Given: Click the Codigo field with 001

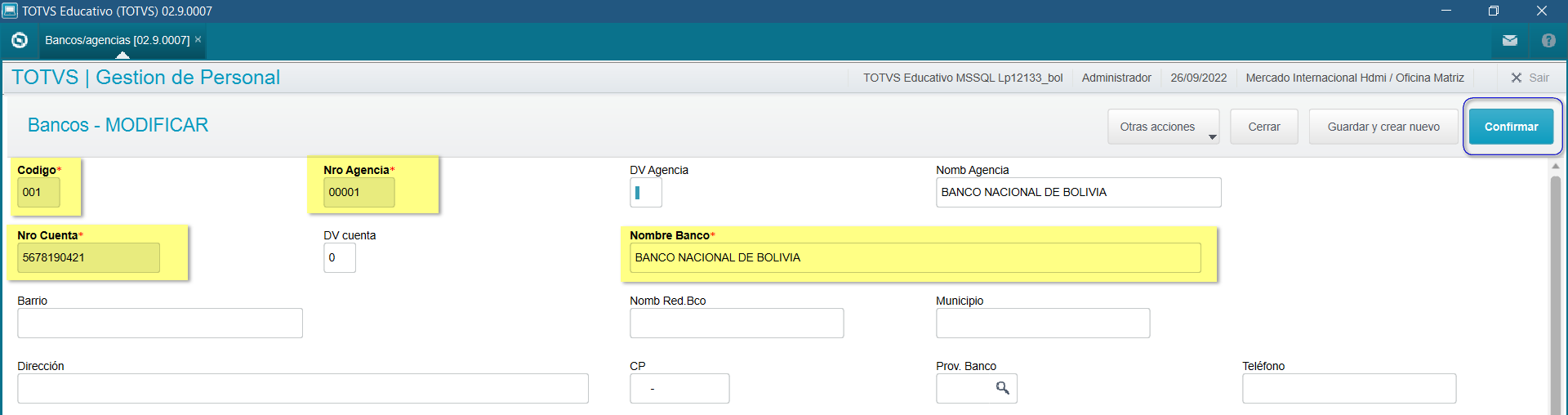Looking at the screenshot, I should point(38,192).
